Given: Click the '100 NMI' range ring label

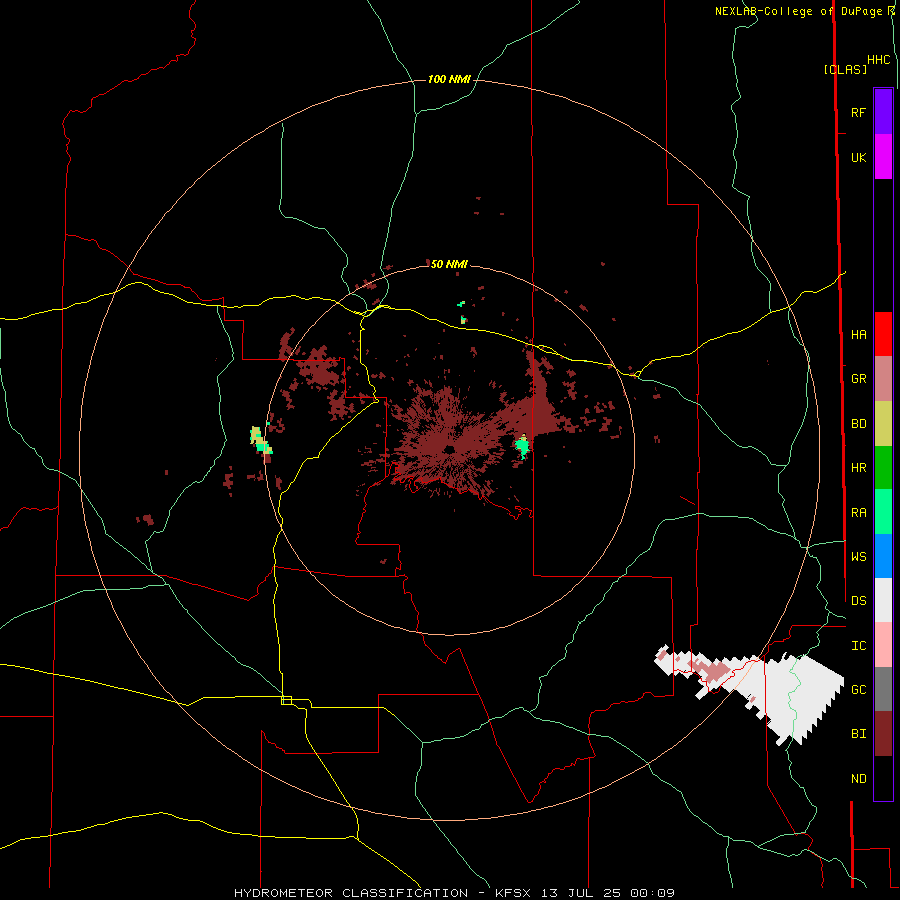Looking at the screenshot, I should pyautogui.click(x=449, y=79).
